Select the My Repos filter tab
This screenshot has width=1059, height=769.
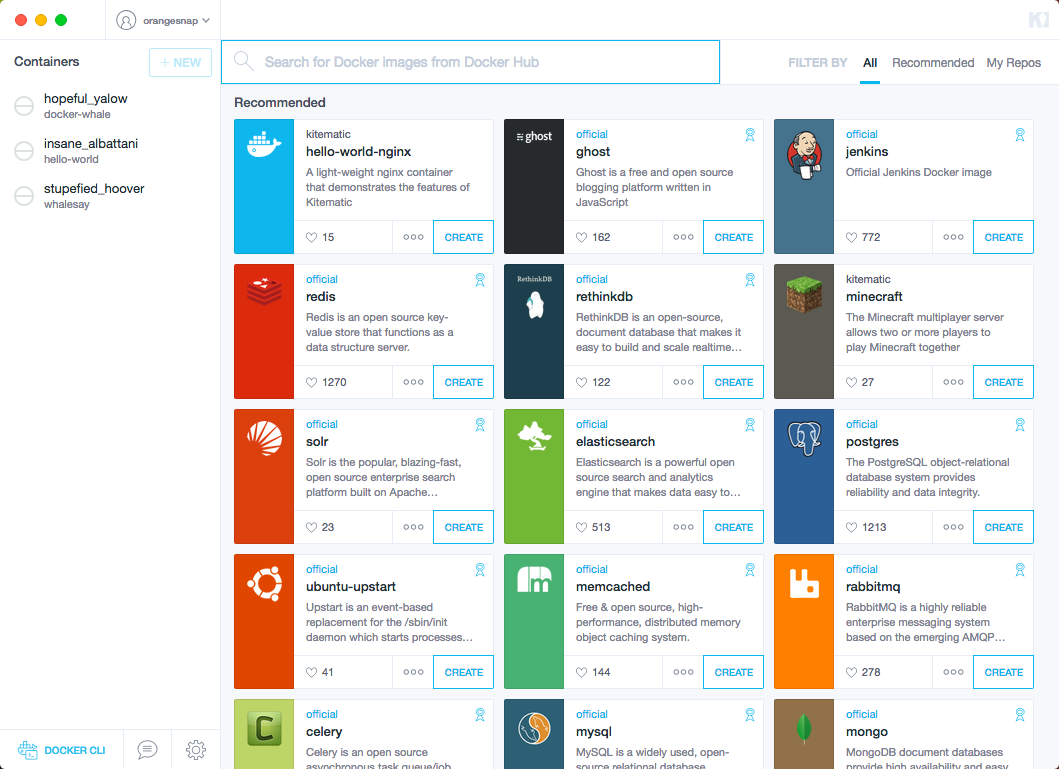[x=1013, y=63]
